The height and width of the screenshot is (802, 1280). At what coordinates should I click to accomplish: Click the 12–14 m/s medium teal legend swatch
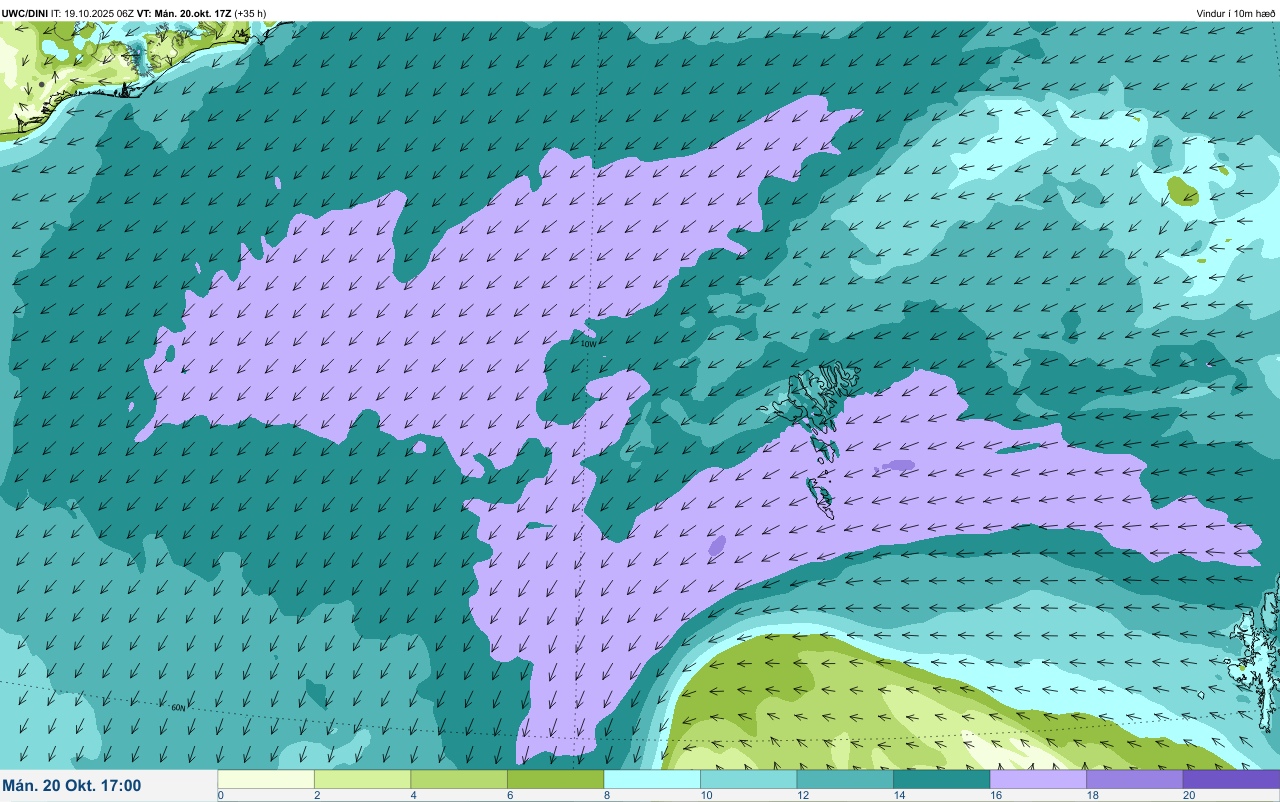click(845, 779)
